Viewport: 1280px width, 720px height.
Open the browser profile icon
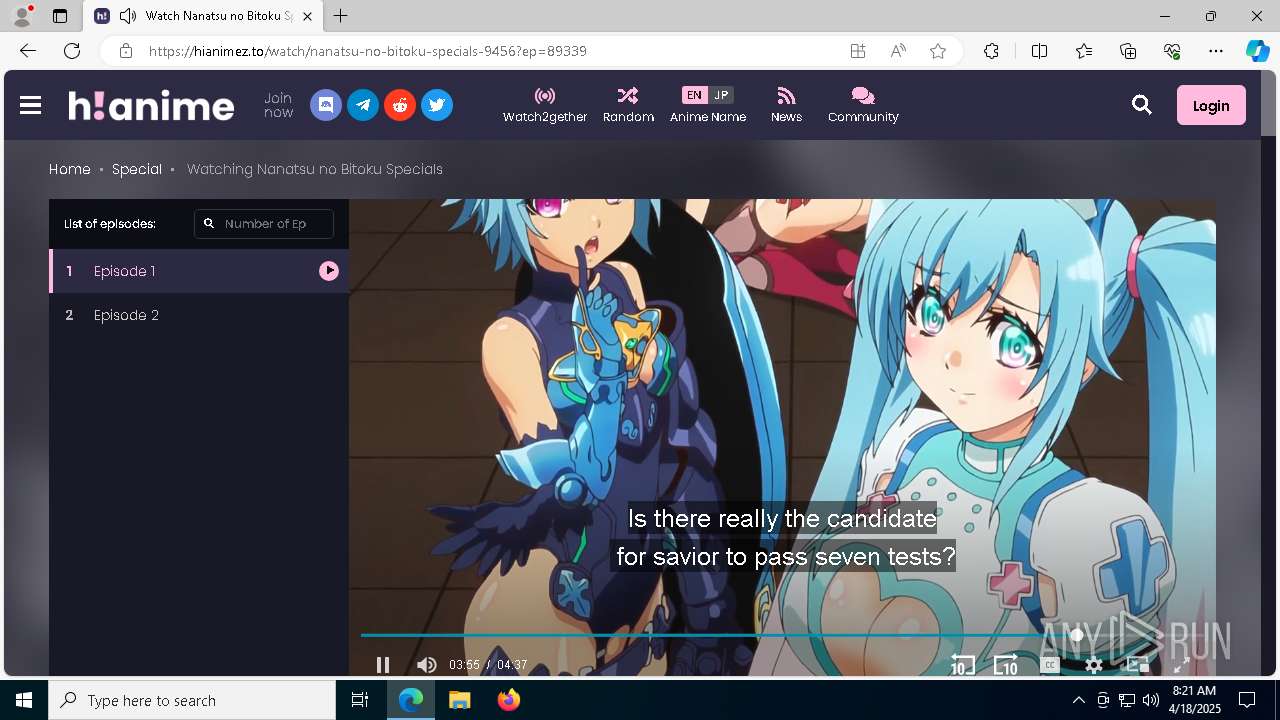tap(22, 16)
